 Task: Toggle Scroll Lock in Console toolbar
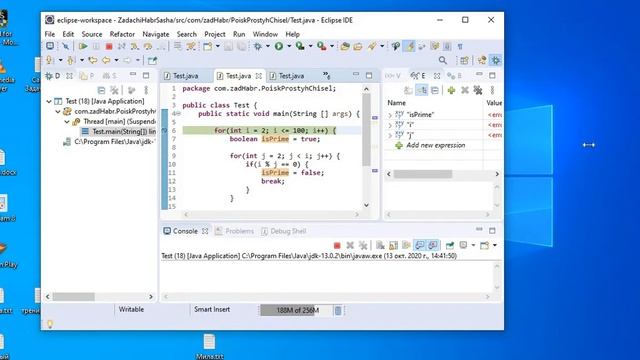click(393, 245)
